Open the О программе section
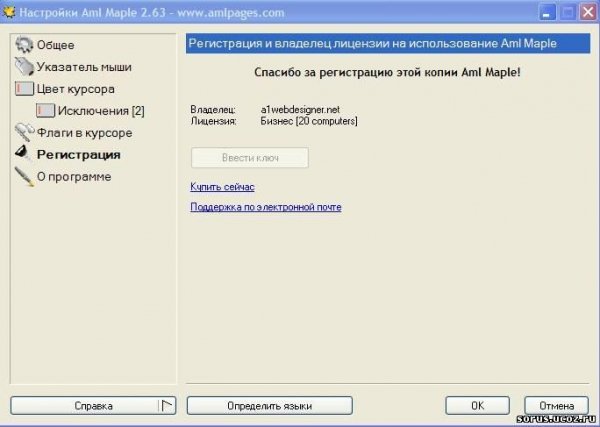The width and height of the screenshot is (600, 427). [74, 177]
